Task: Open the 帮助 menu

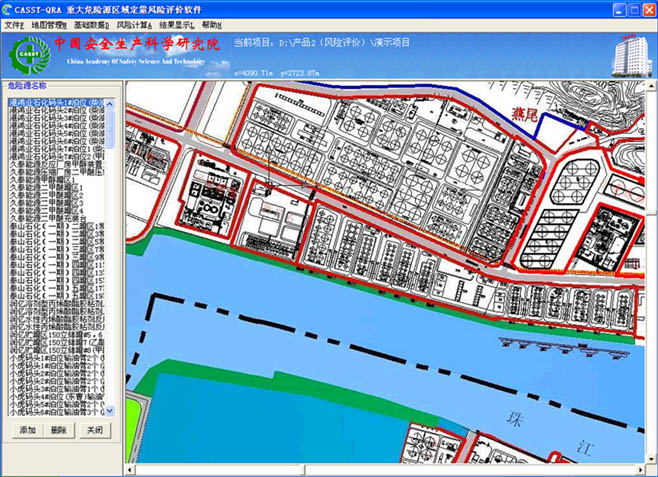Action: [x=213, y=24]
